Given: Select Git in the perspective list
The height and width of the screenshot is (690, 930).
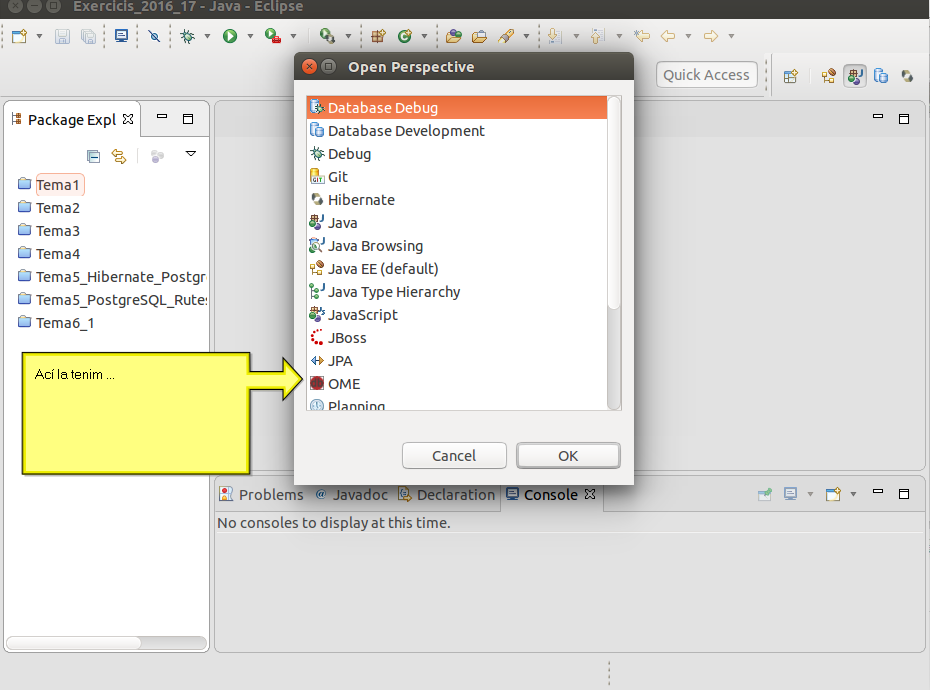Looking at the screenshot, I should (x=457, y=177).
